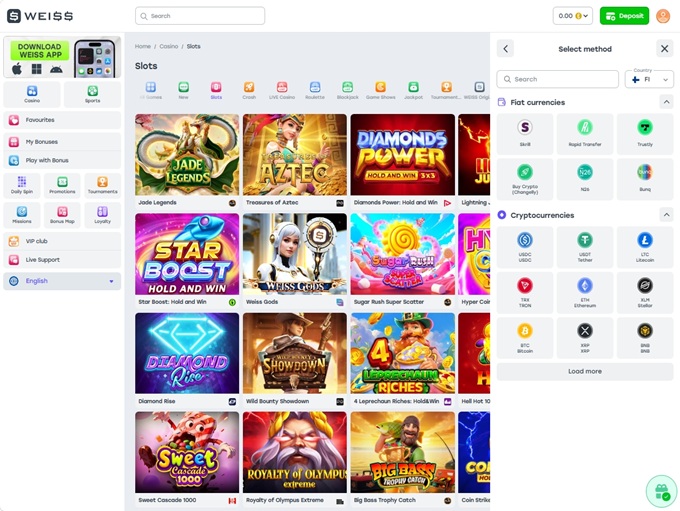Close the Select method panel
Screen dimensions: 680x511
point(664,49)
